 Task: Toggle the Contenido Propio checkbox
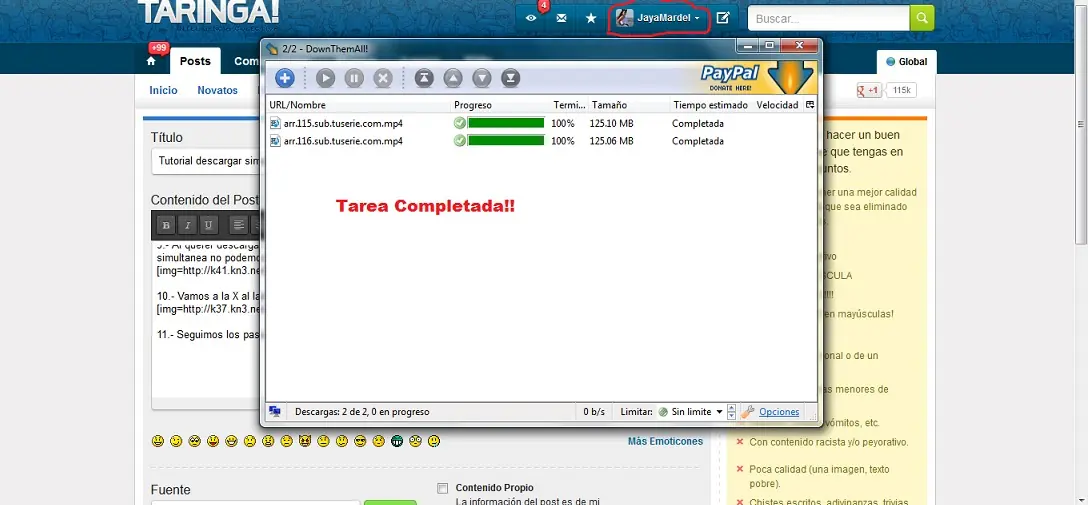pos(443,488)
